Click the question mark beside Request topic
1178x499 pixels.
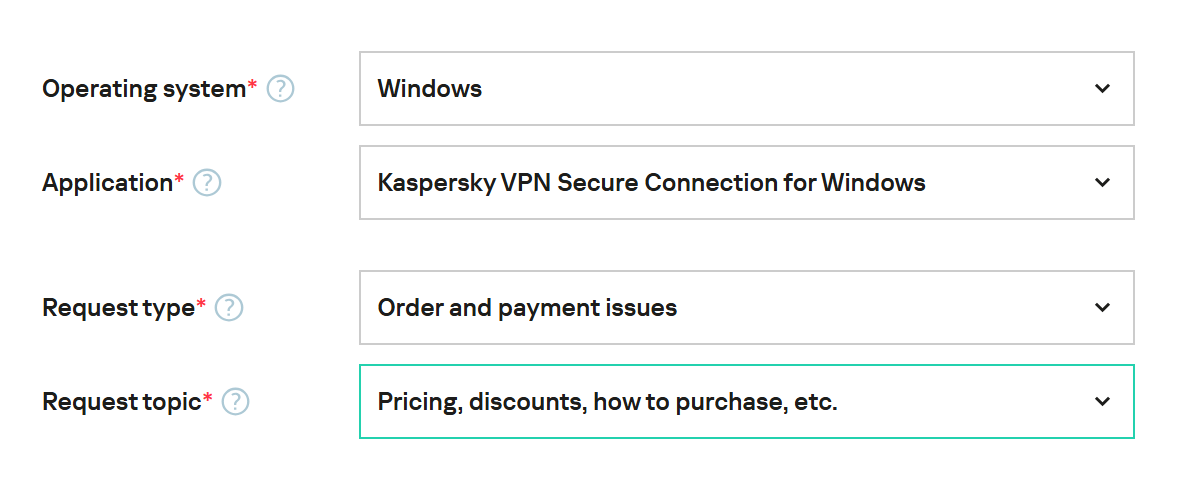point(235,402)
